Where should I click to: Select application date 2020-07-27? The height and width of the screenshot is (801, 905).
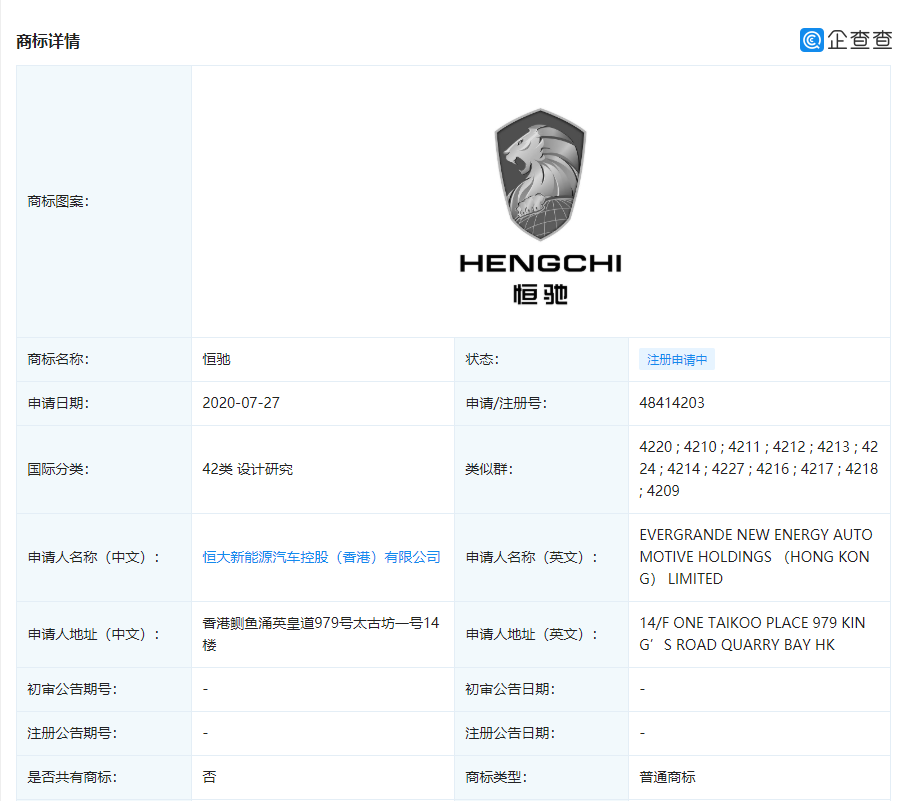[x=241, y=403]
